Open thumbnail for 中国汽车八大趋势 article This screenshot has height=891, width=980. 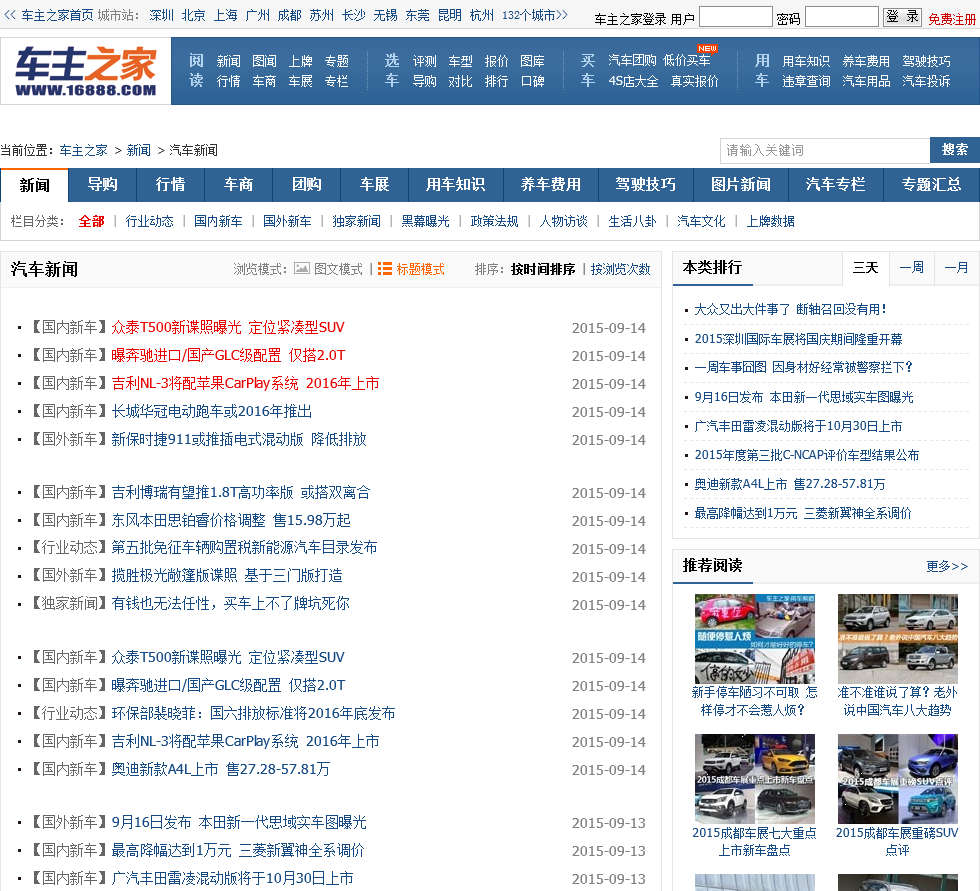point(898,639)
